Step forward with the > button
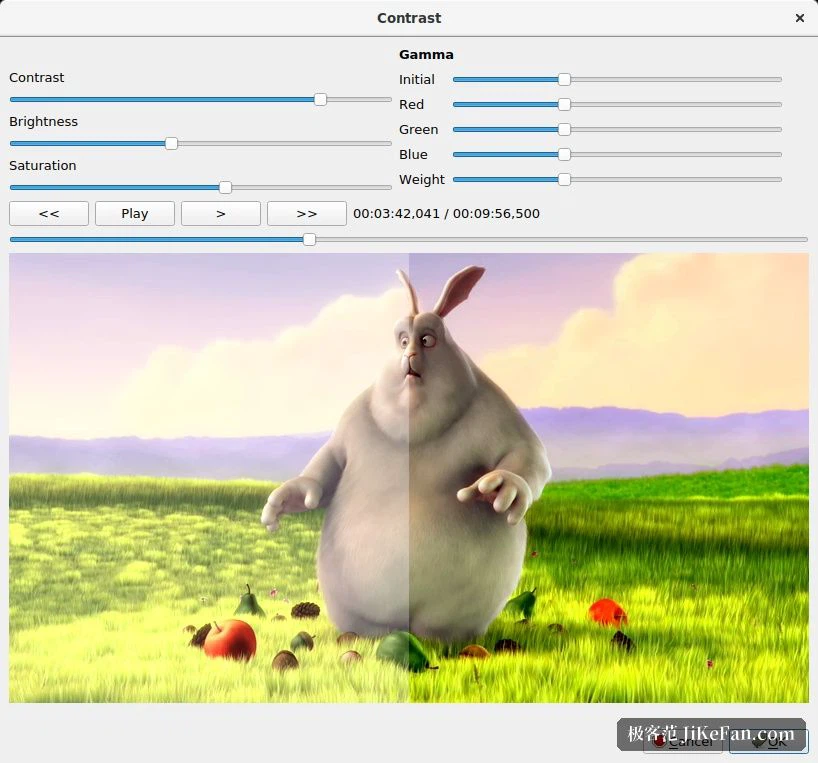The width and height of the screenshot is (818, 763). point(221,214)
